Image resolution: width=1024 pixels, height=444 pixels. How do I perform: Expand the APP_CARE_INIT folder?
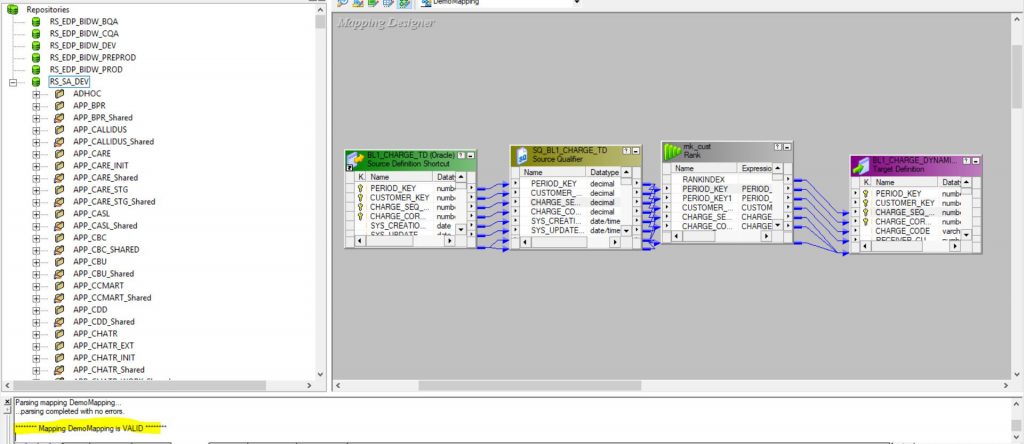click(36, 166)
